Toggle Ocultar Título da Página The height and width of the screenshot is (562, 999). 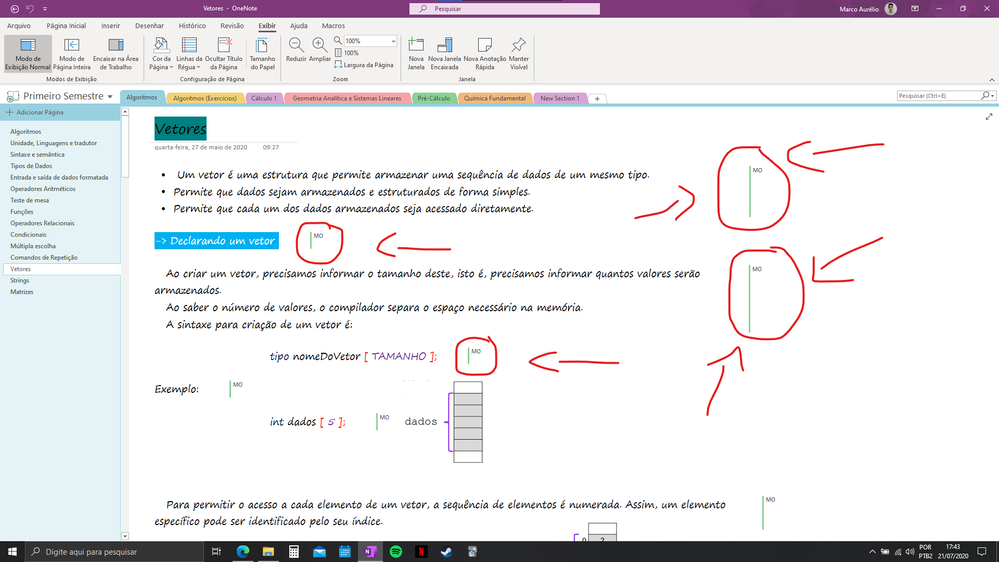point(224,54)
